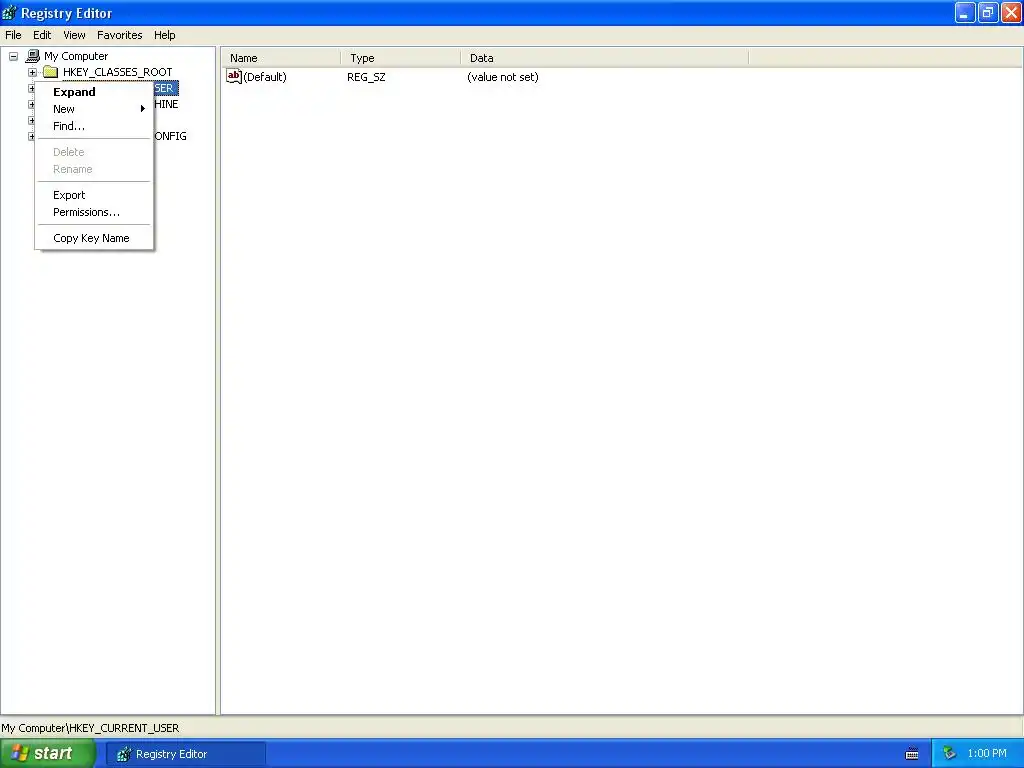Click the HKEY_CLASSES_ROOT folder icon

[x=51, y=72]
